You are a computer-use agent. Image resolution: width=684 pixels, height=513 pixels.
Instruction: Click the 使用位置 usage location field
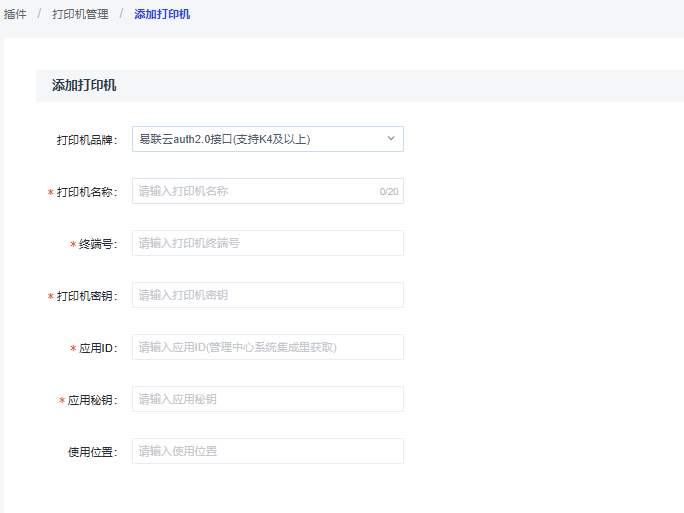[267, 451]
